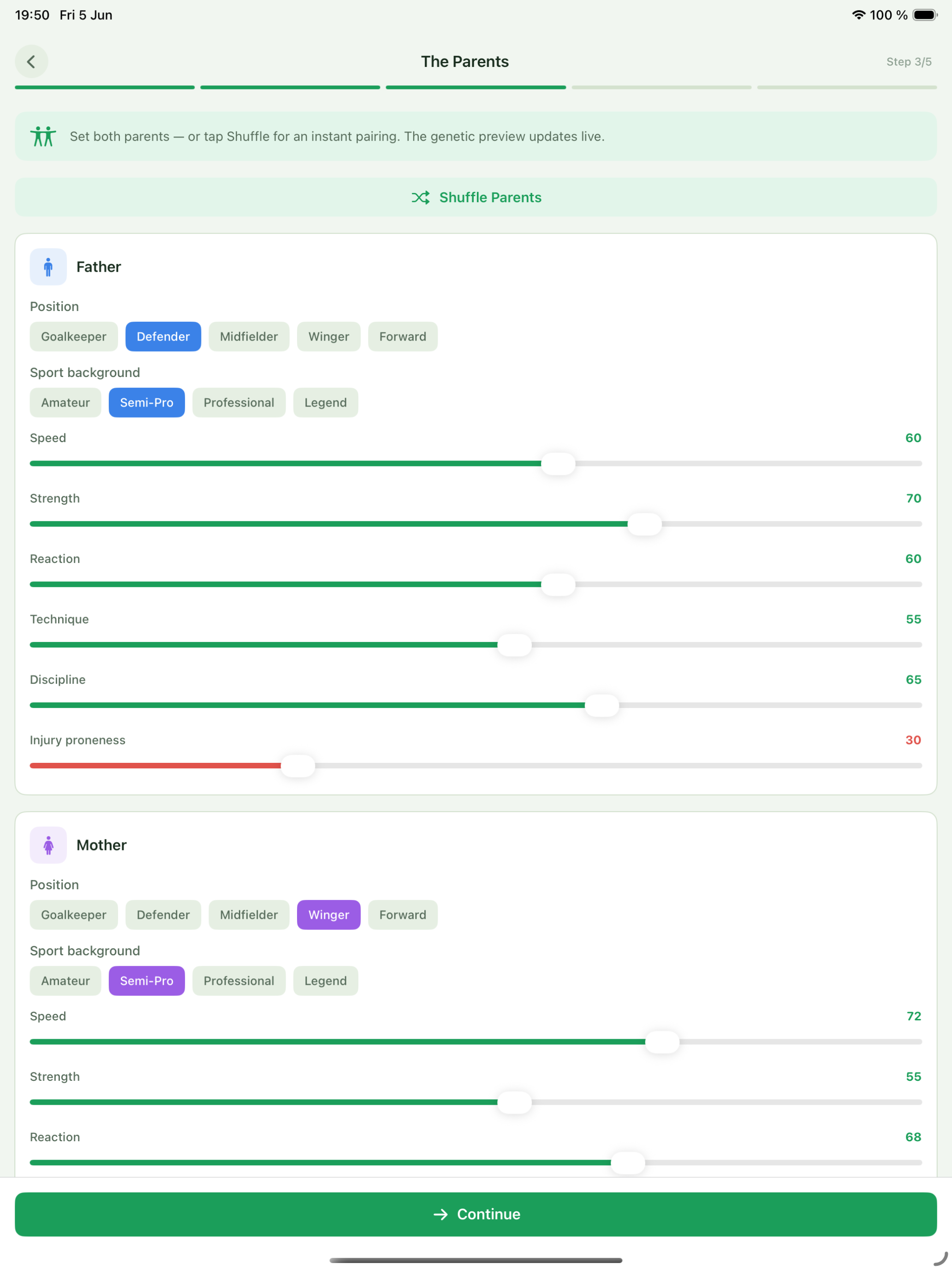Select Forward position for Mother
The height and width of the screenshot is (1270, 952).
click(403, 915)
